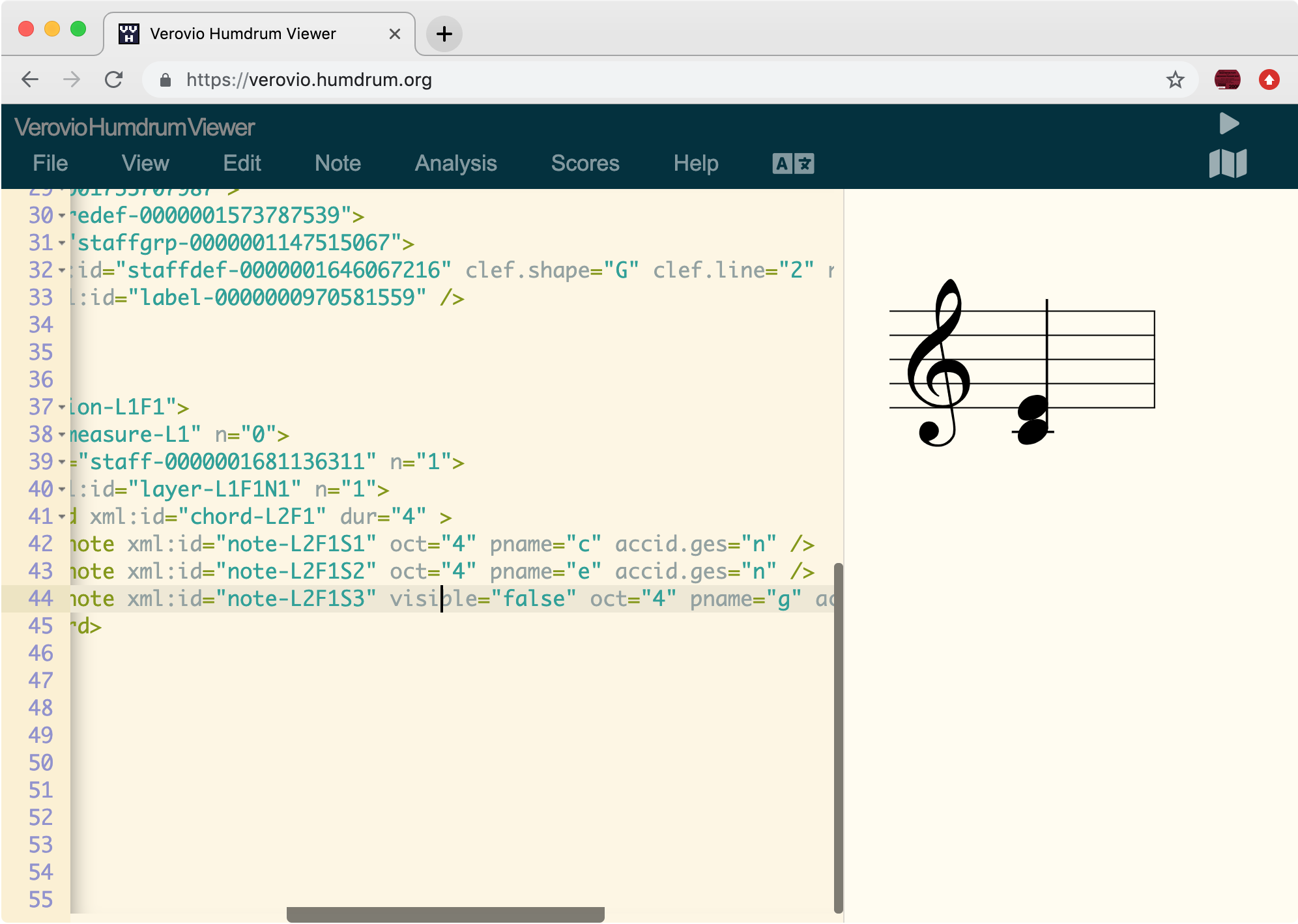
Task: Click the padlock icon in address bar
Action: coord(166,79)
